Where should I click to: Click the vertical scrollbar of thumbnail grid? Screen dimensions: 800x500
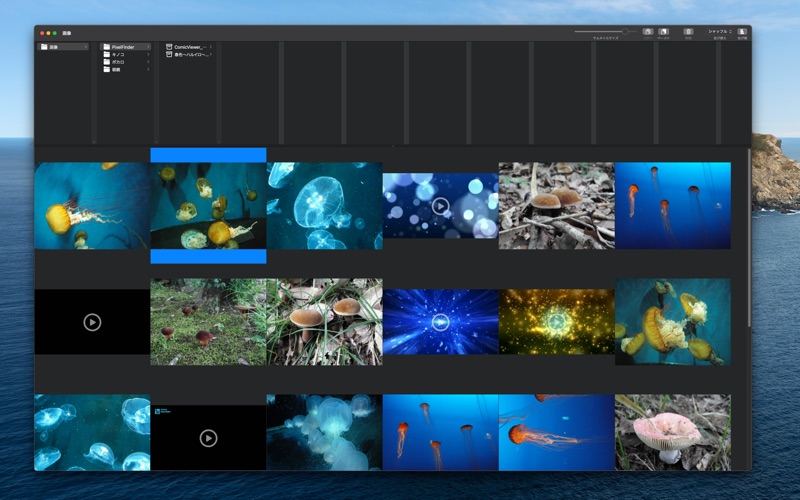coord(749,237)
